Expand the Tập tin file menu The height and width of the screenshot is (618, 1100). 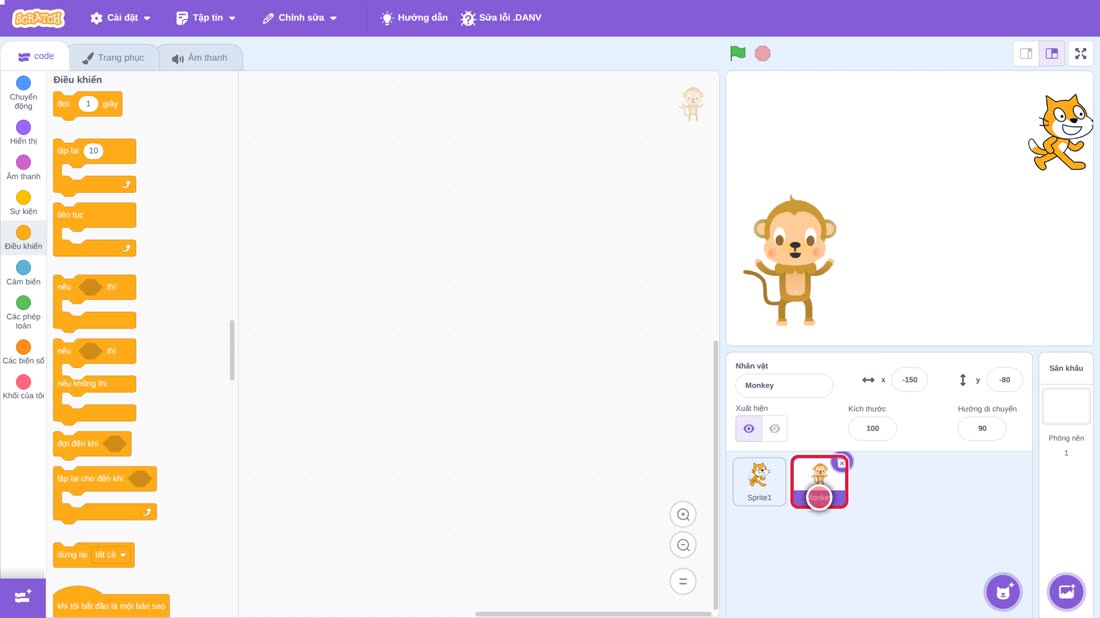206,18
